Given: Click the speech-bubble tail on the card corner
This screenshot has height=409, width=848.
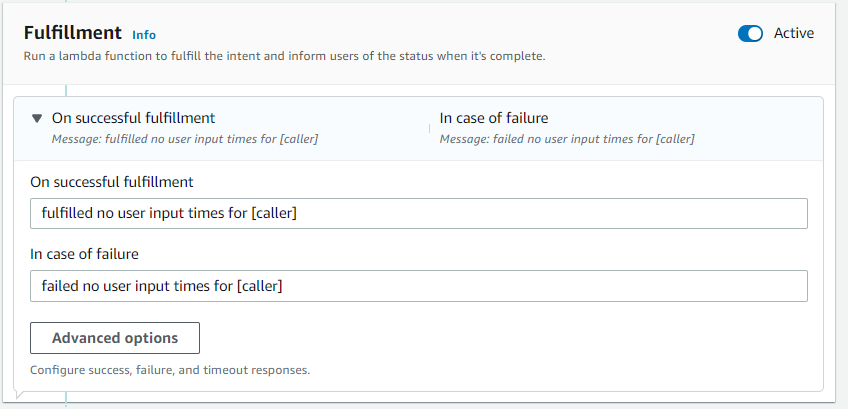Looking at the screenshot, I should tap(19, 394).
